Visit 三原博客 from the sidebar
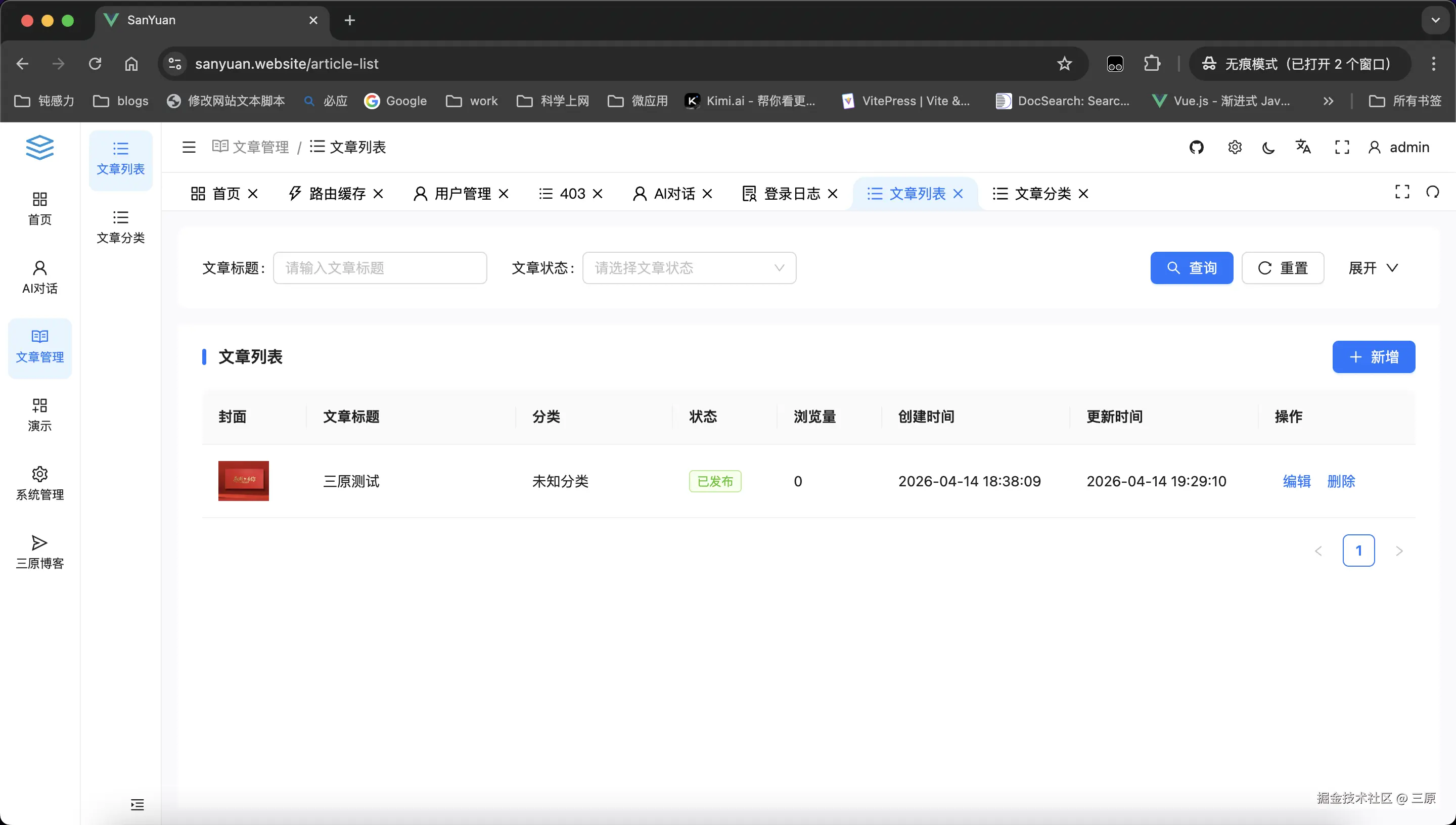1456x825 pixels. pos(39,551)
